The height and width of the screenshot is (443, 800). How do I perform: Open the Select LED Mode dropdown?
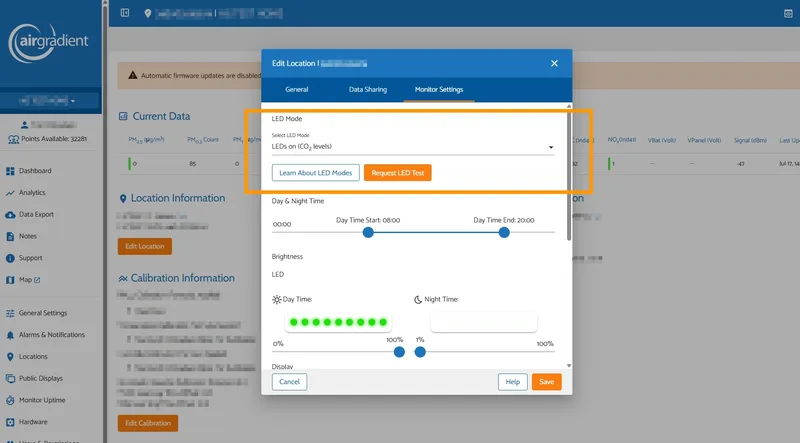[x=413, y=146]
